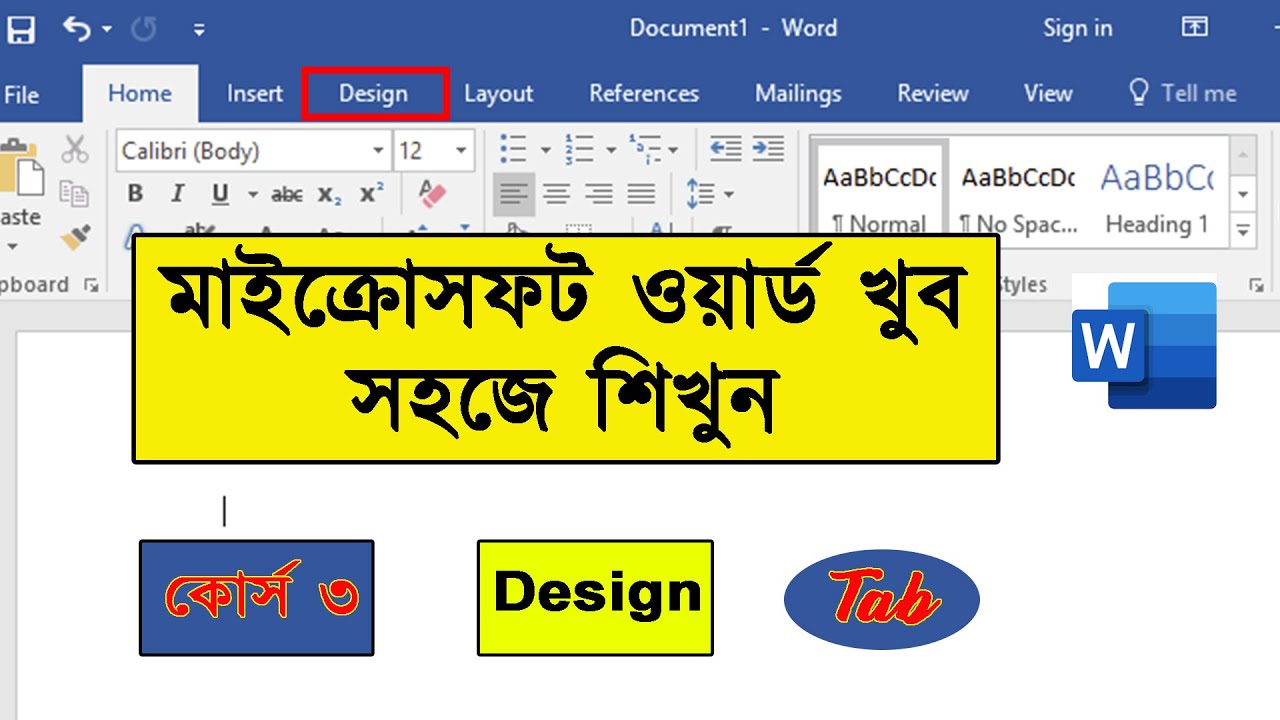Toggle Underline formatting

[220, 194]
